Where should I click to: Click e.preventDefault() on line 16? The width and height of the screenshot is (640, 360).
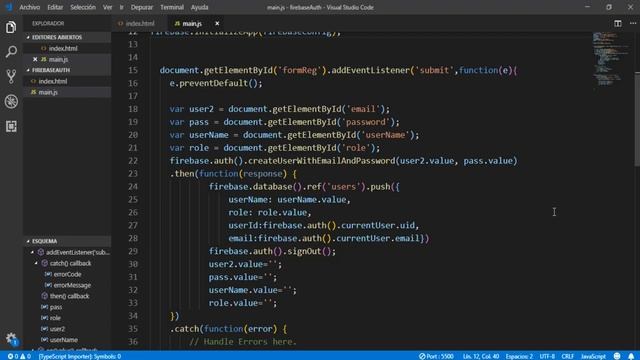click(x=216, y=83)
